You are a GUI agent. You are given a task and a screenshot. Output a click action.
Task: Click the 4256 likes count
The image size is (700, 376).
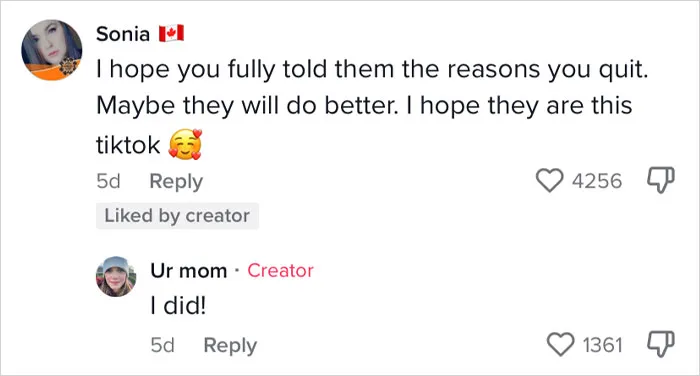pos(597,181)
